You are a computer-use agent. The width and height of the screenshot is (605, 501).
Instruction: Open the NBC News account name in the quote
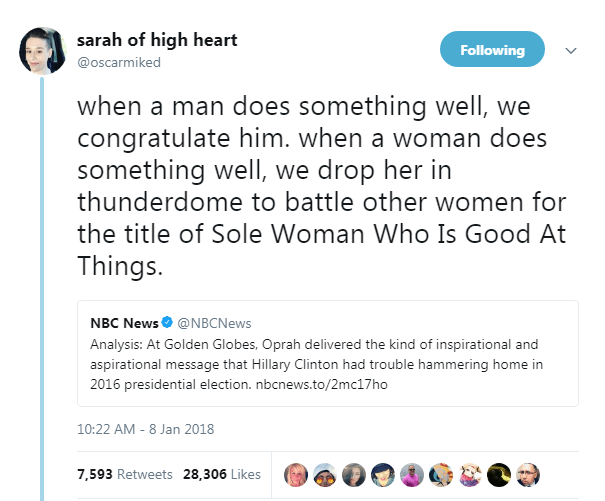[x=123, y=323]
